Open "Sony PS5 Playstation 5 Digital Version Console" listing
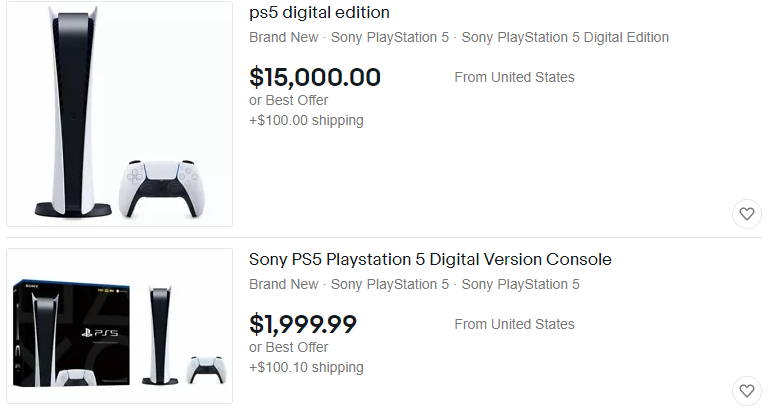The width and height of the screenshot is (776, 408). coord(430,260)
